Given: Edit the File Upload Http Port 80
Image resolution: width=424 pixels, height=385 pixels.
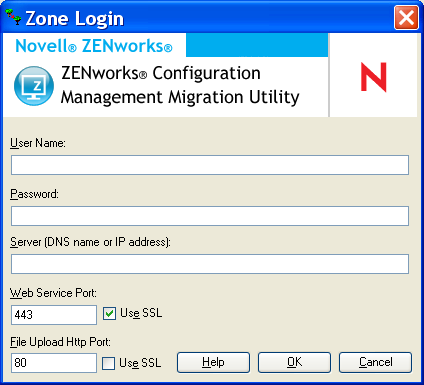Looking at the screenshot, I should tap(54, 363).
